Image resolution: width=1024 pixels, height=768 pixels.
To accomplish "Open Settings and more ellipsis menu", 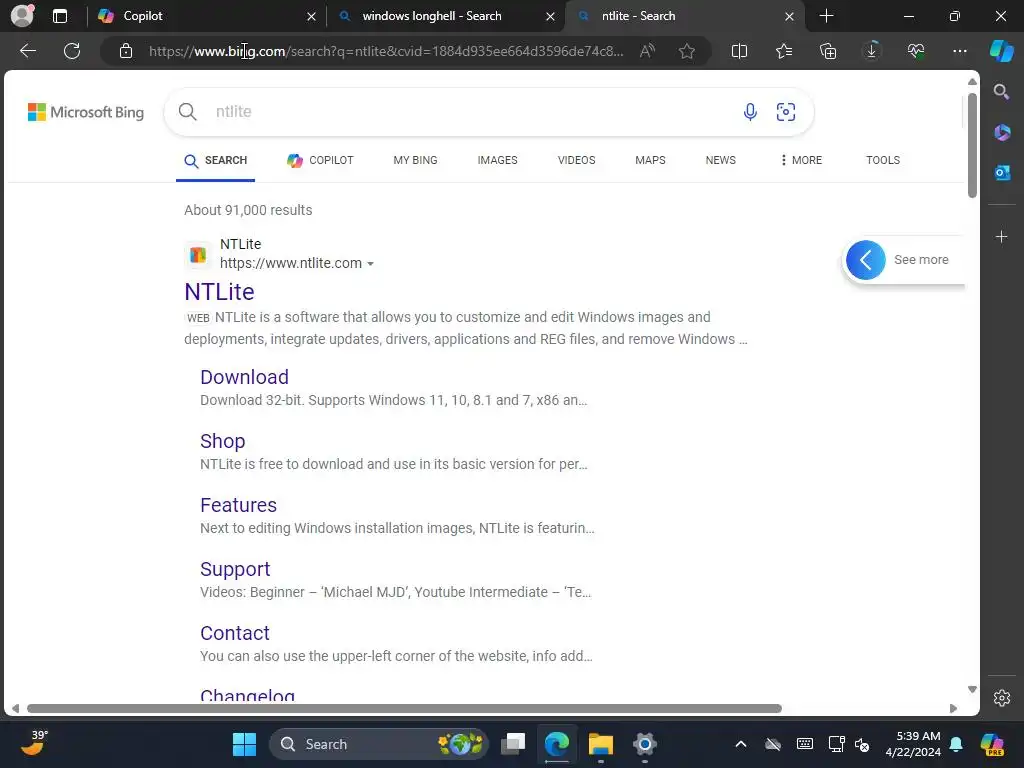I will coord(959,51).
